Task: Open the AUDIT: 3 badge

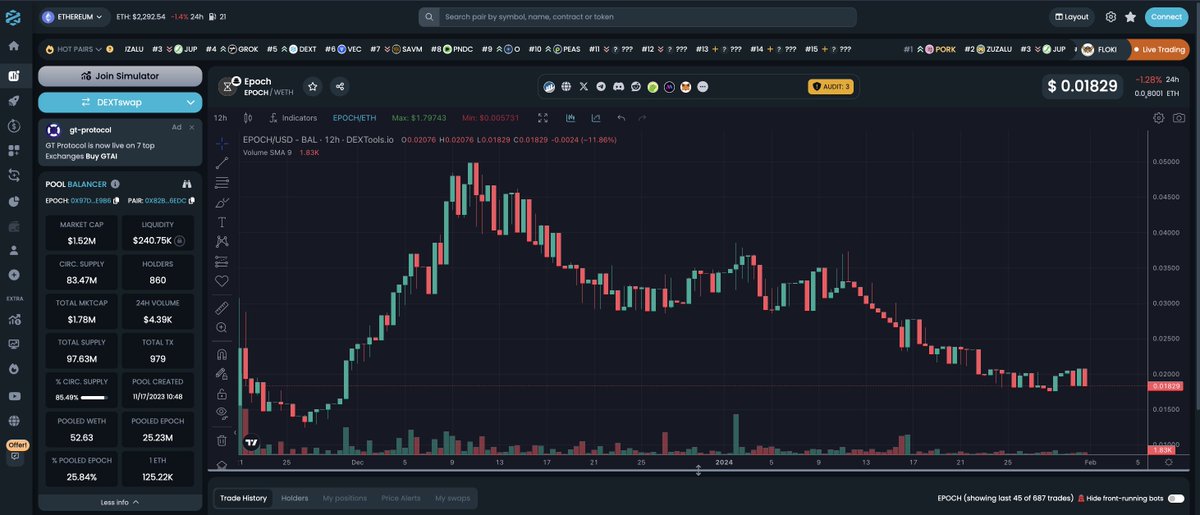Action: point(832,87)
